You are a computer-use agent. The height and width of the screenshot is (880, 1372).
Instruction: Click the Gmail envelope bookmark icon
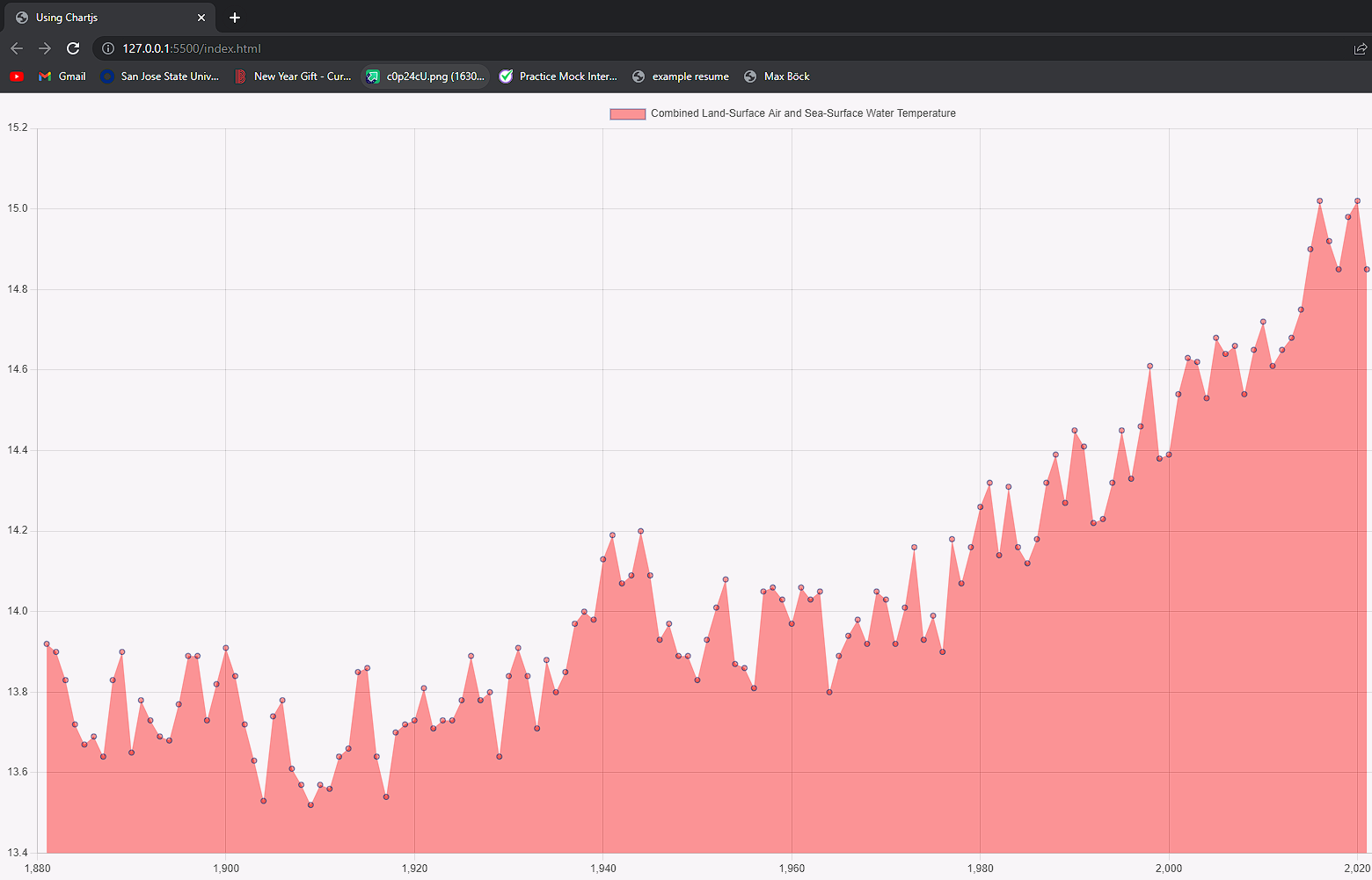pos(45,76)
